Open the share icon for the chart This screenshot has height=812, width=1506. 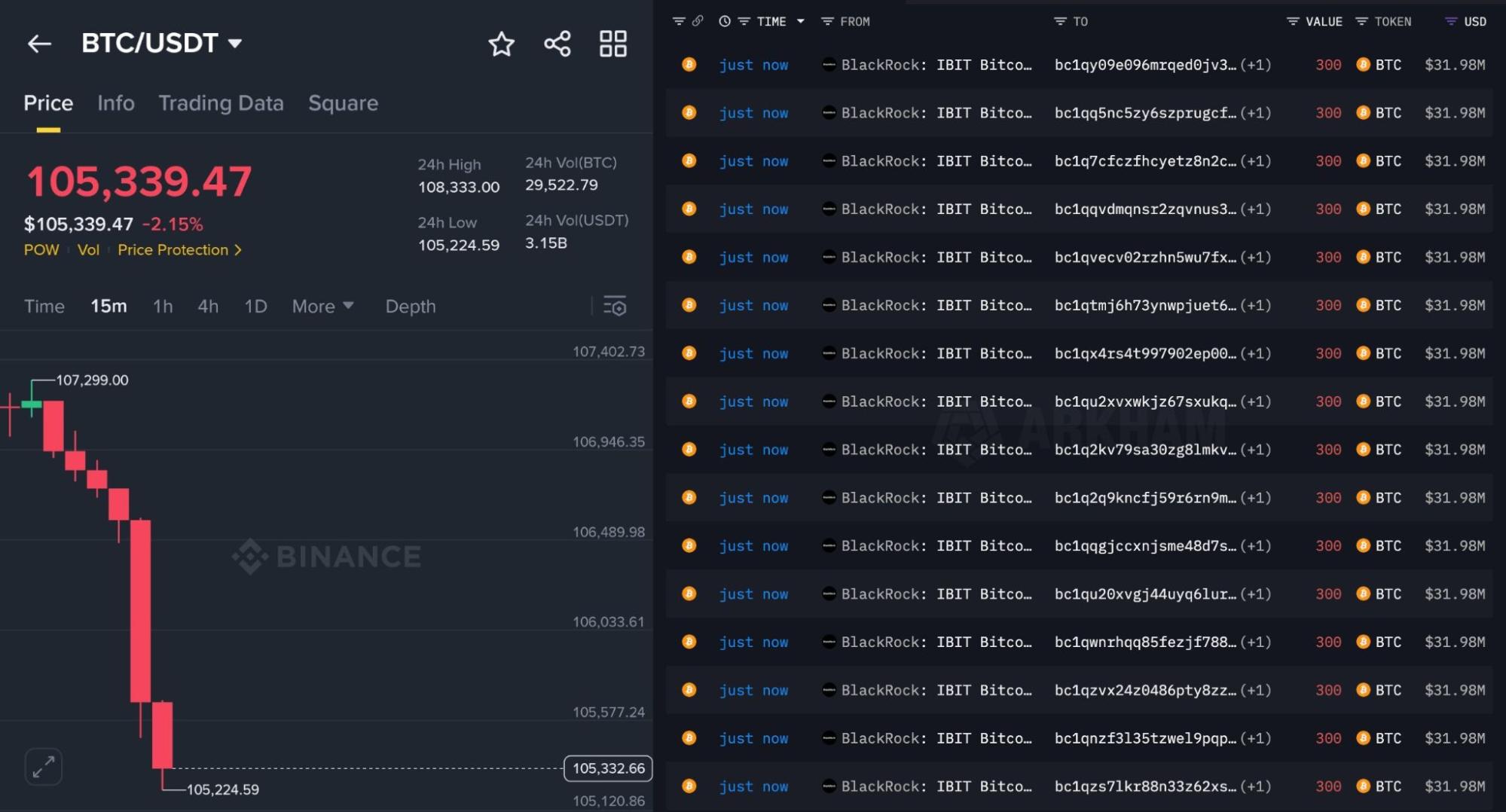(557, 44)
